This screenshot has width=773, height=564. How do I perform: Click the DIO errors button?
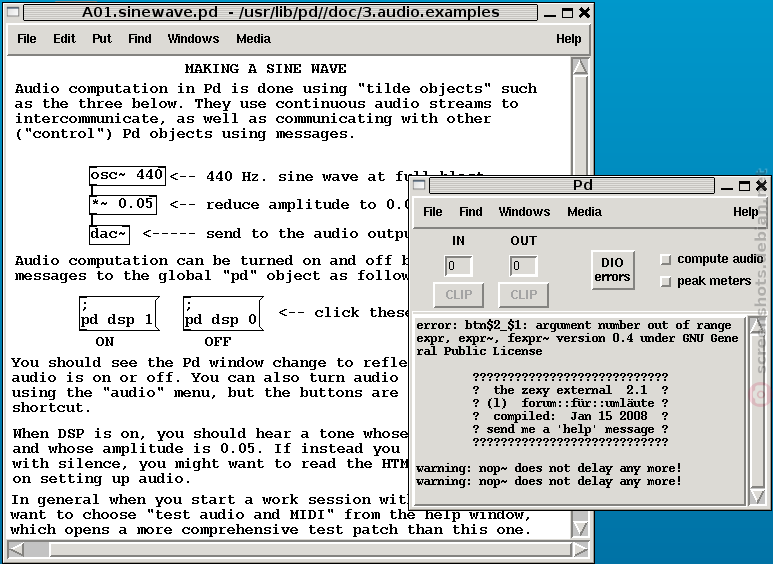[612, 270]
